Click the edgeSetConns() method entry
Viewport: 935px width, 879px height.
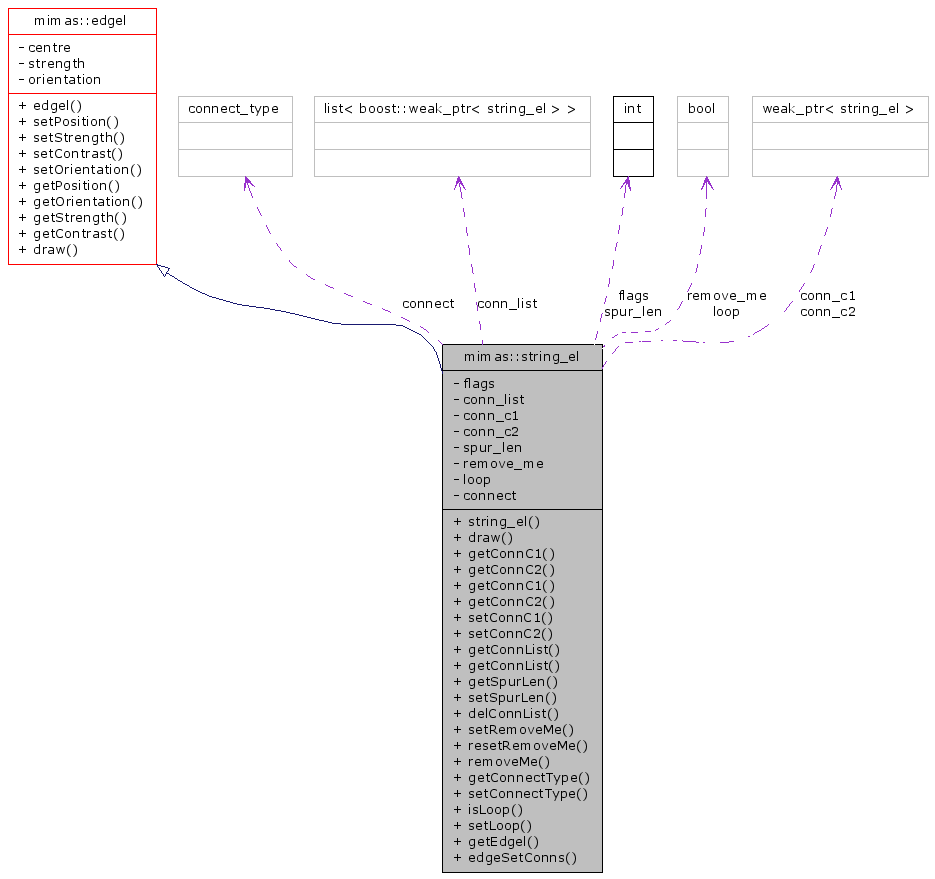515,857
